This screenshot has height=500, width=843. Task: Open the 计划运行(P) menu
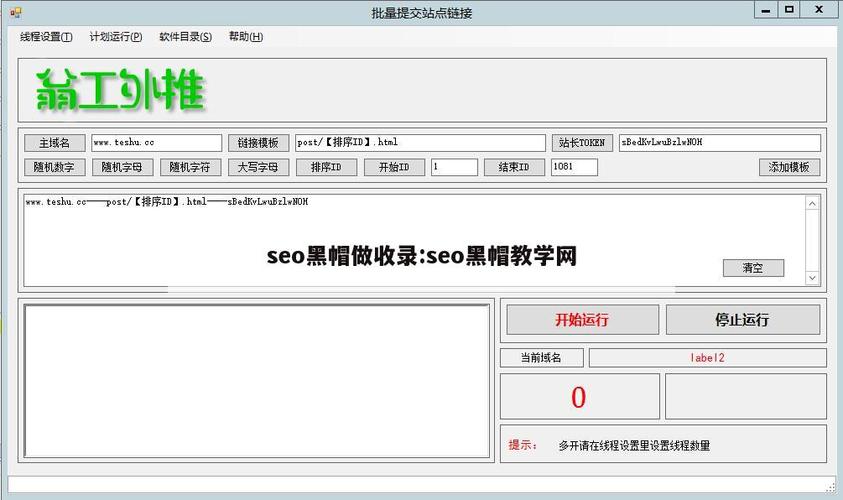pos(116,37)
